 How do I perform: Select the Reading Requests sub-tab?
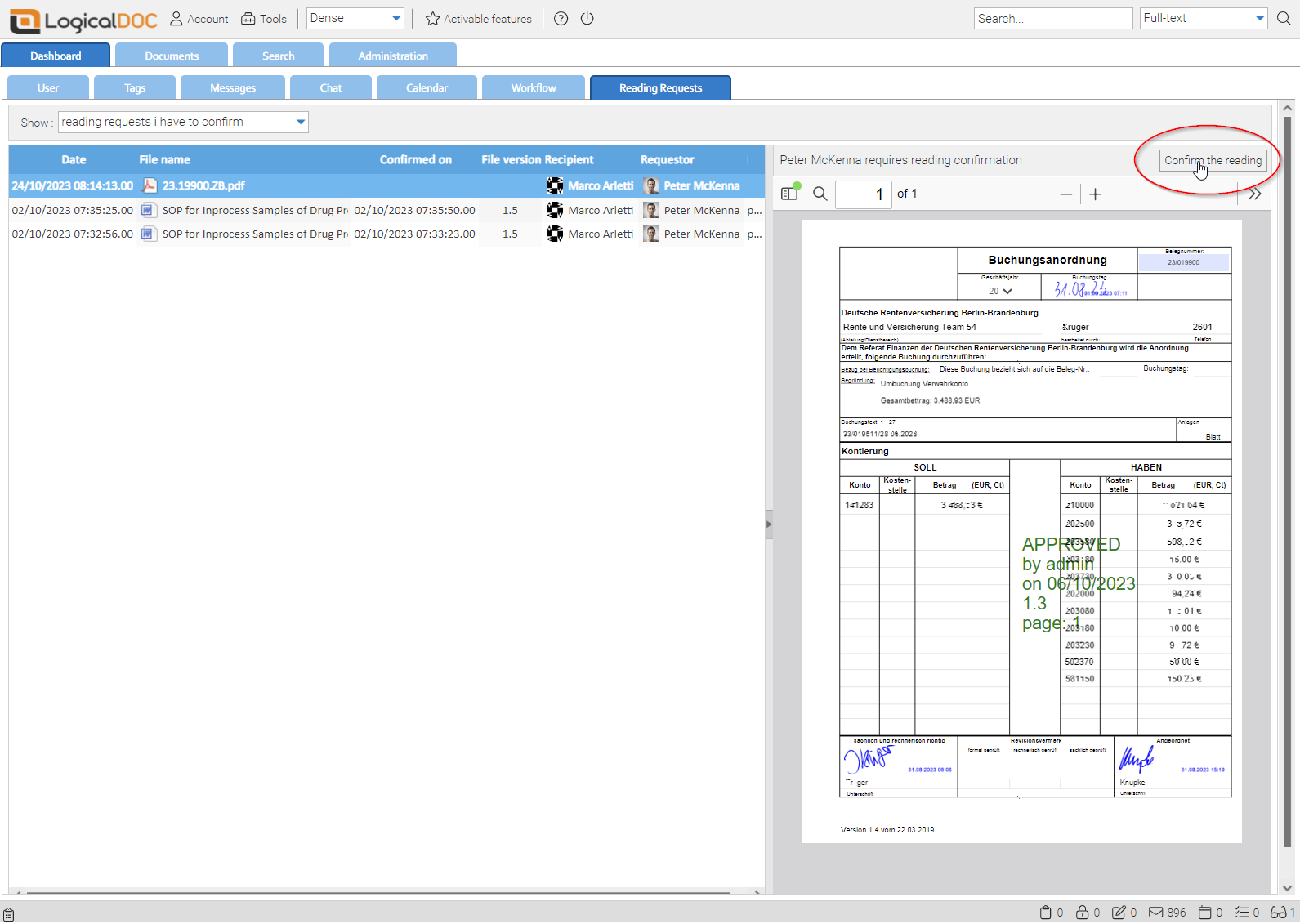(x=660, y=87)
